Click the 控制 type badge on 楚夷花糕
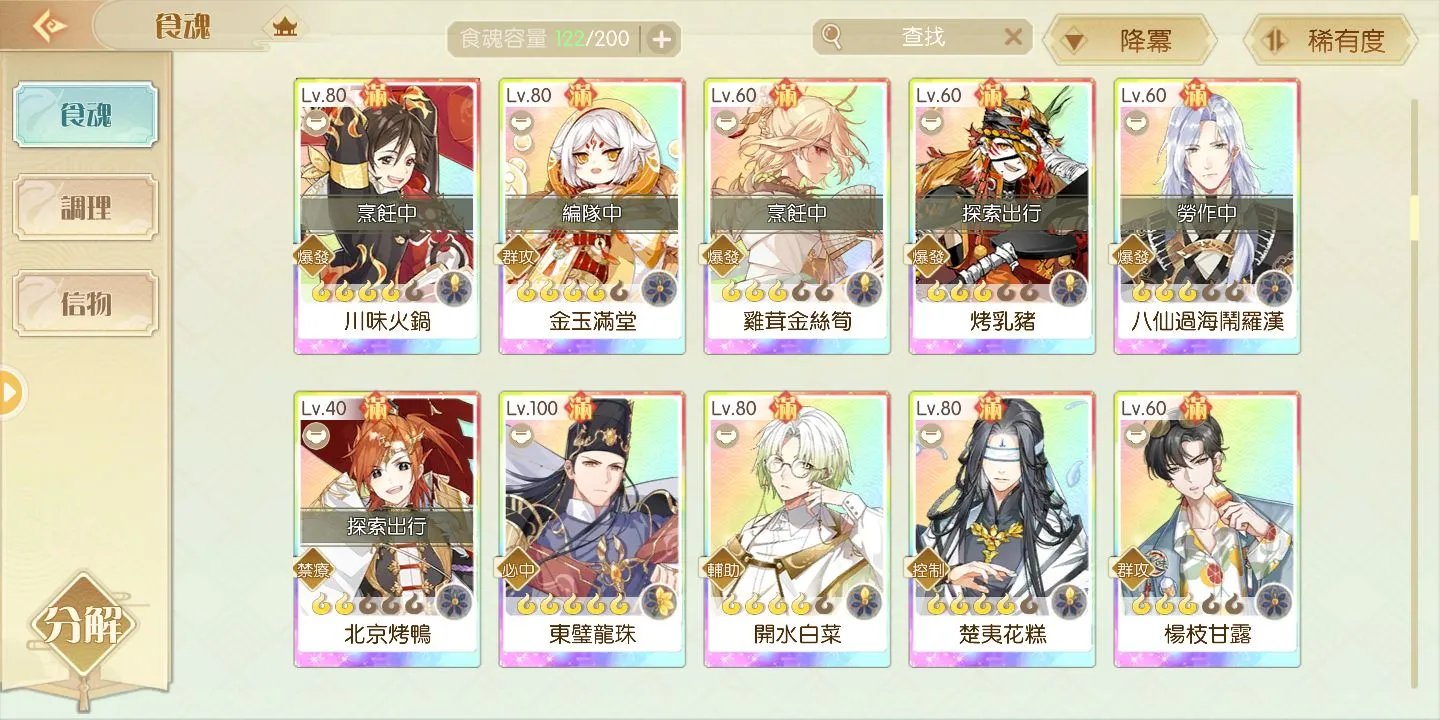This screenshot has height=720, width=1440. point(928,570)
